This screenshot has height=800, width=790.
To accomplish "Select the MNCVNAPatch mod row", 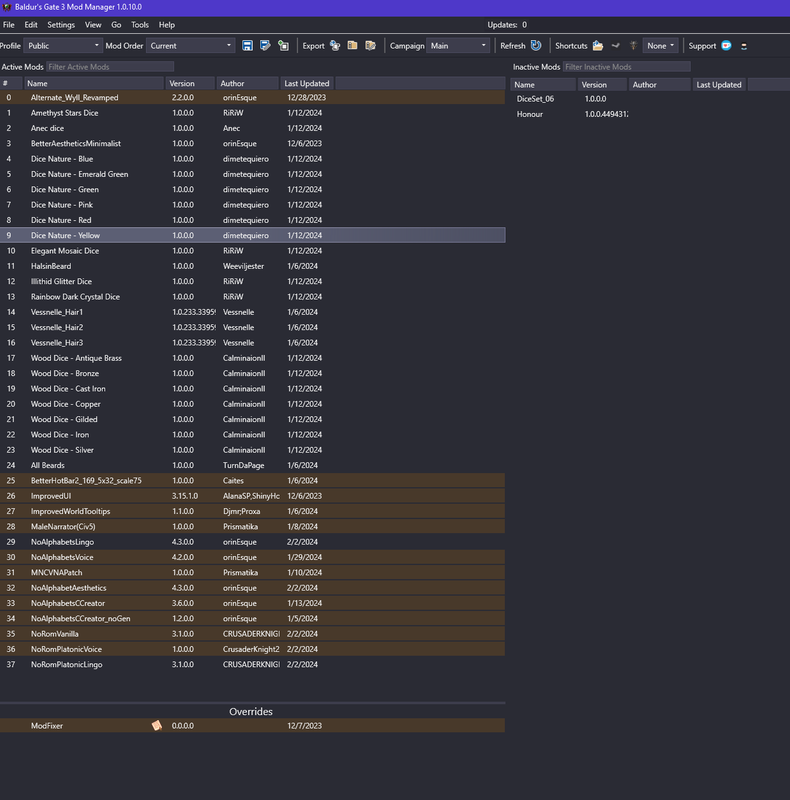I will pos(253,572).
